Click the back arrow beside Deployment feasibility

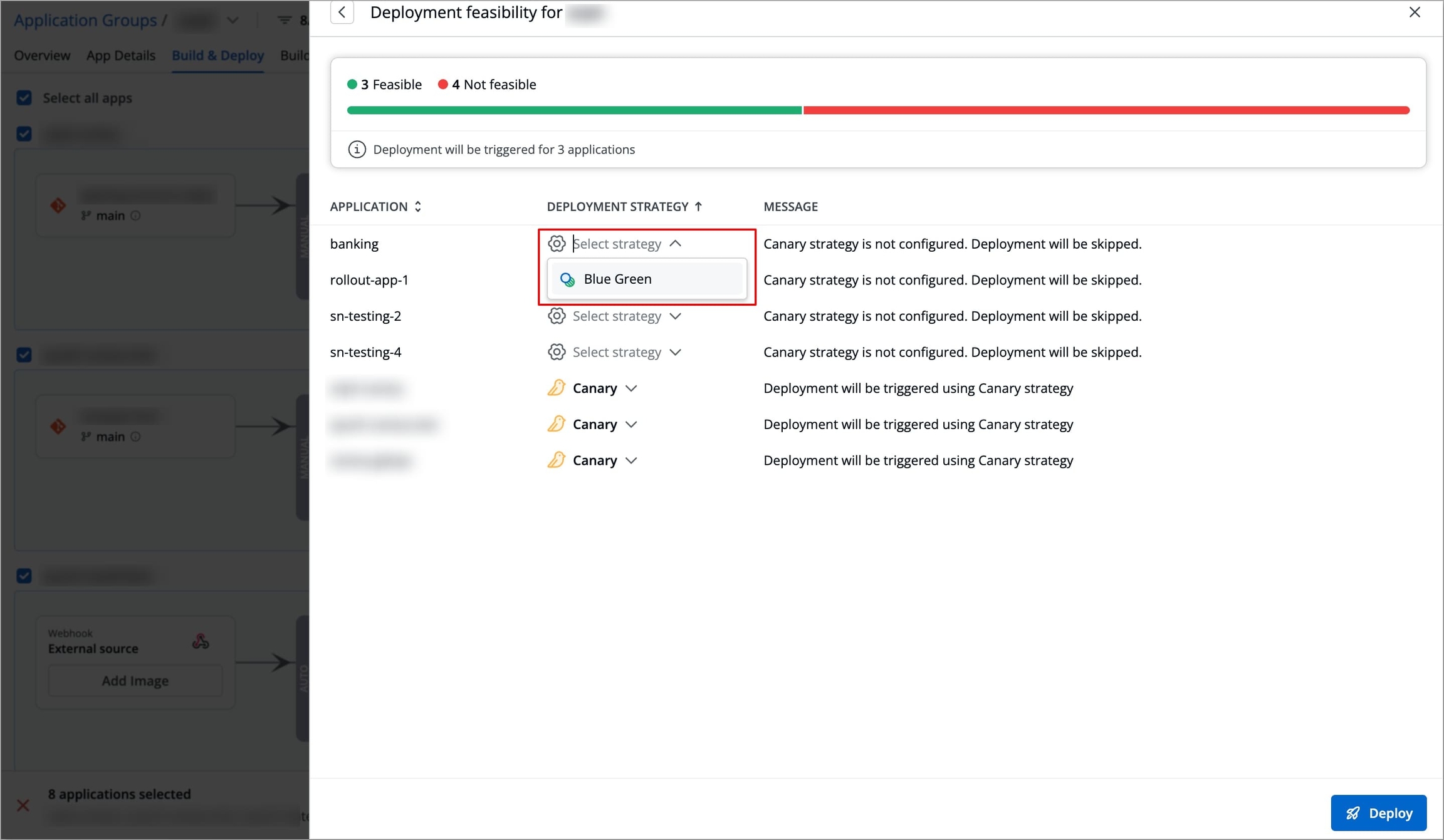342,13
